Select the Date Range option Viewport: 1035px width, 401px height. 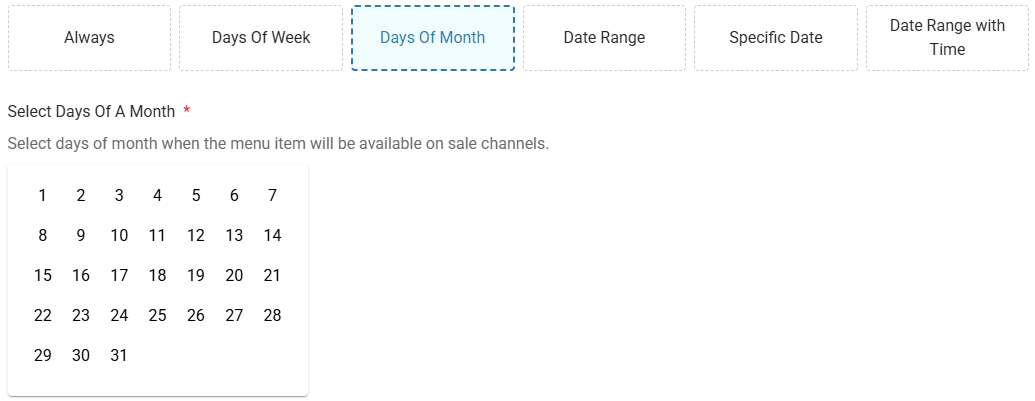pos(604,38)
